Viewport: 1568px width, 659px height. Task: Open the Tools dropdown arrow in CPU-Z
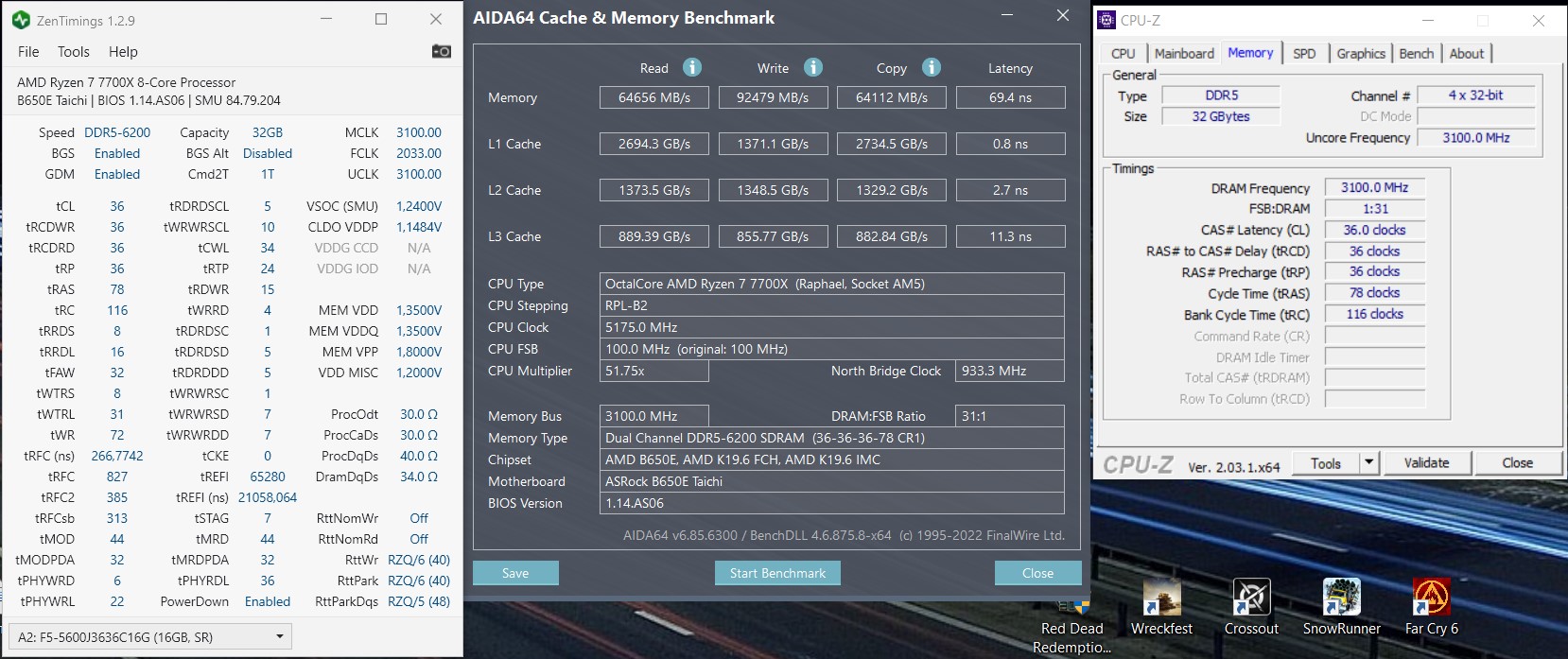1368,462
